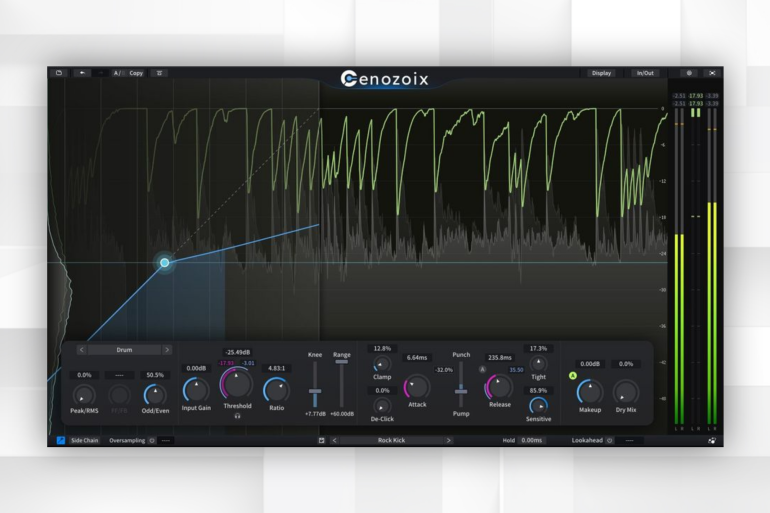Open the settings gear in top bar

(x=689, y=73)
